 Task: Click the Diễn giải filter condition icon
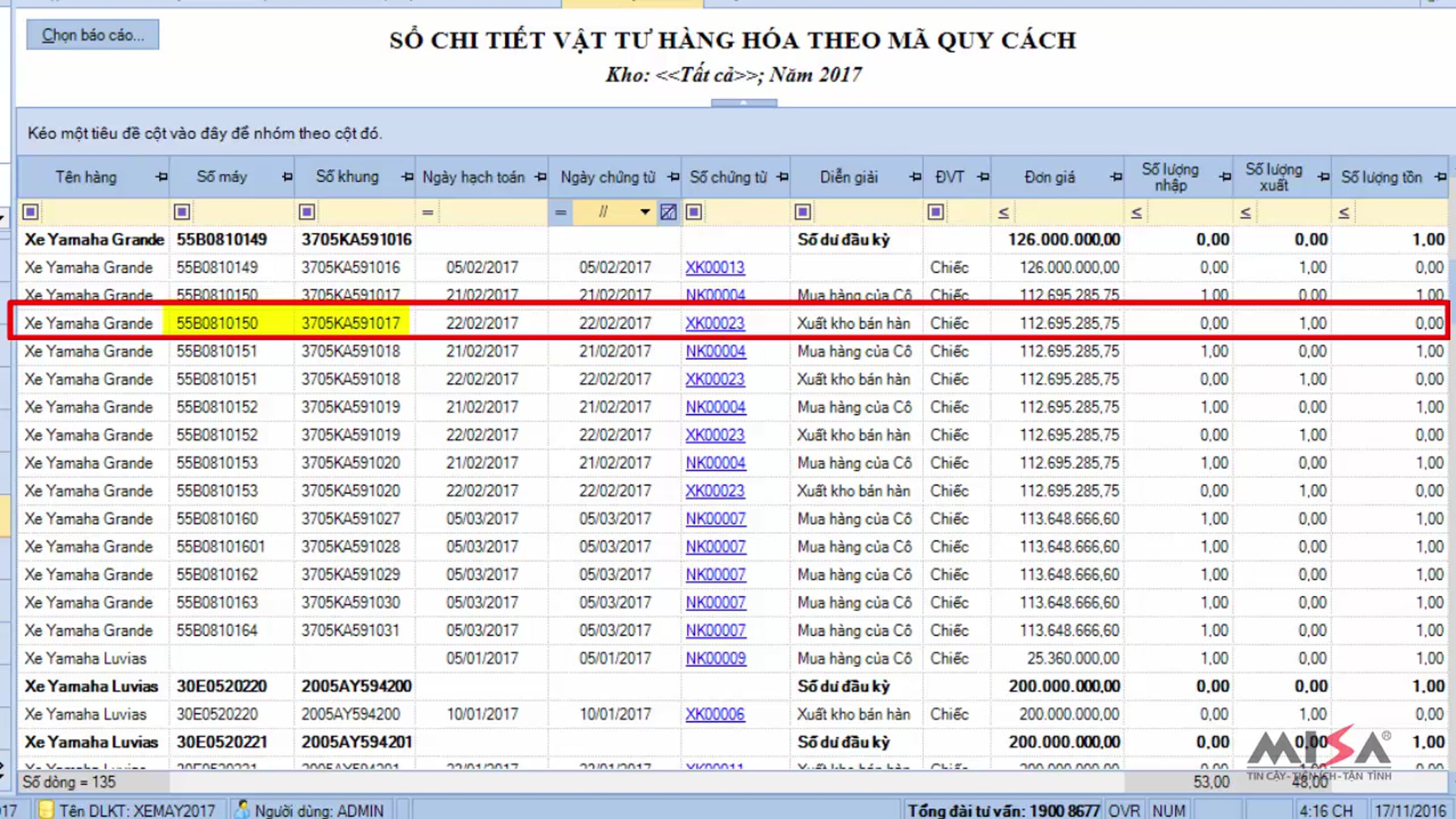(803, 212)
